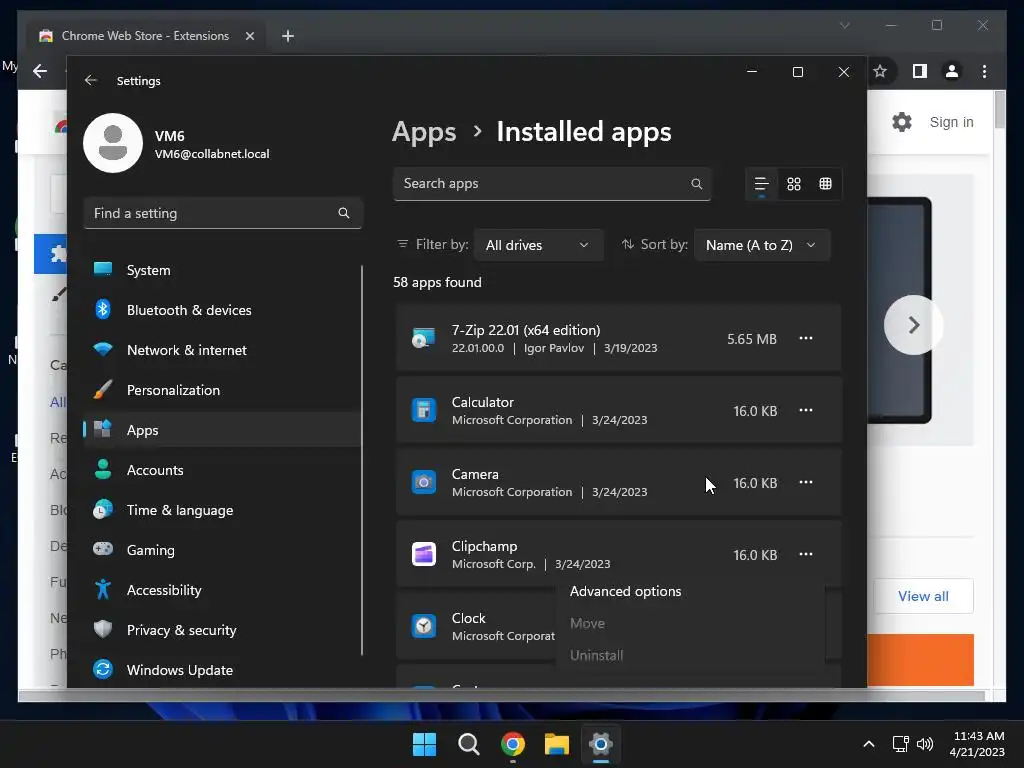Select Personalization in sidebar
Viewport: 1024px width, 768px height.
(x=222, y=390)
